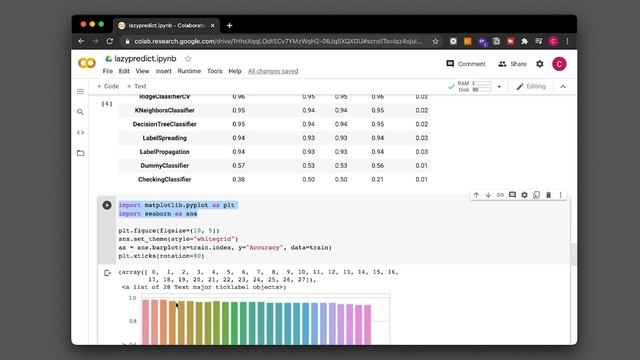Click the All changes saved link

[273, 71]
